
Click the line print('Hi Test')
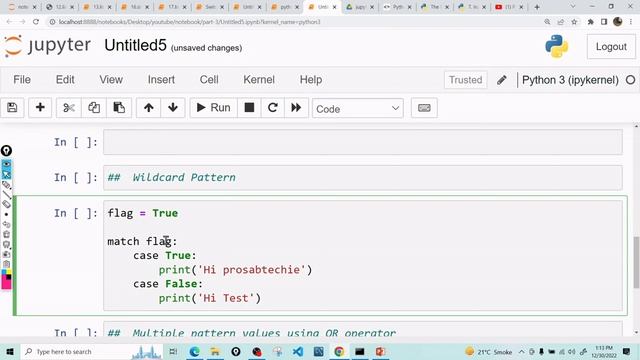click(x=209, y=298)
